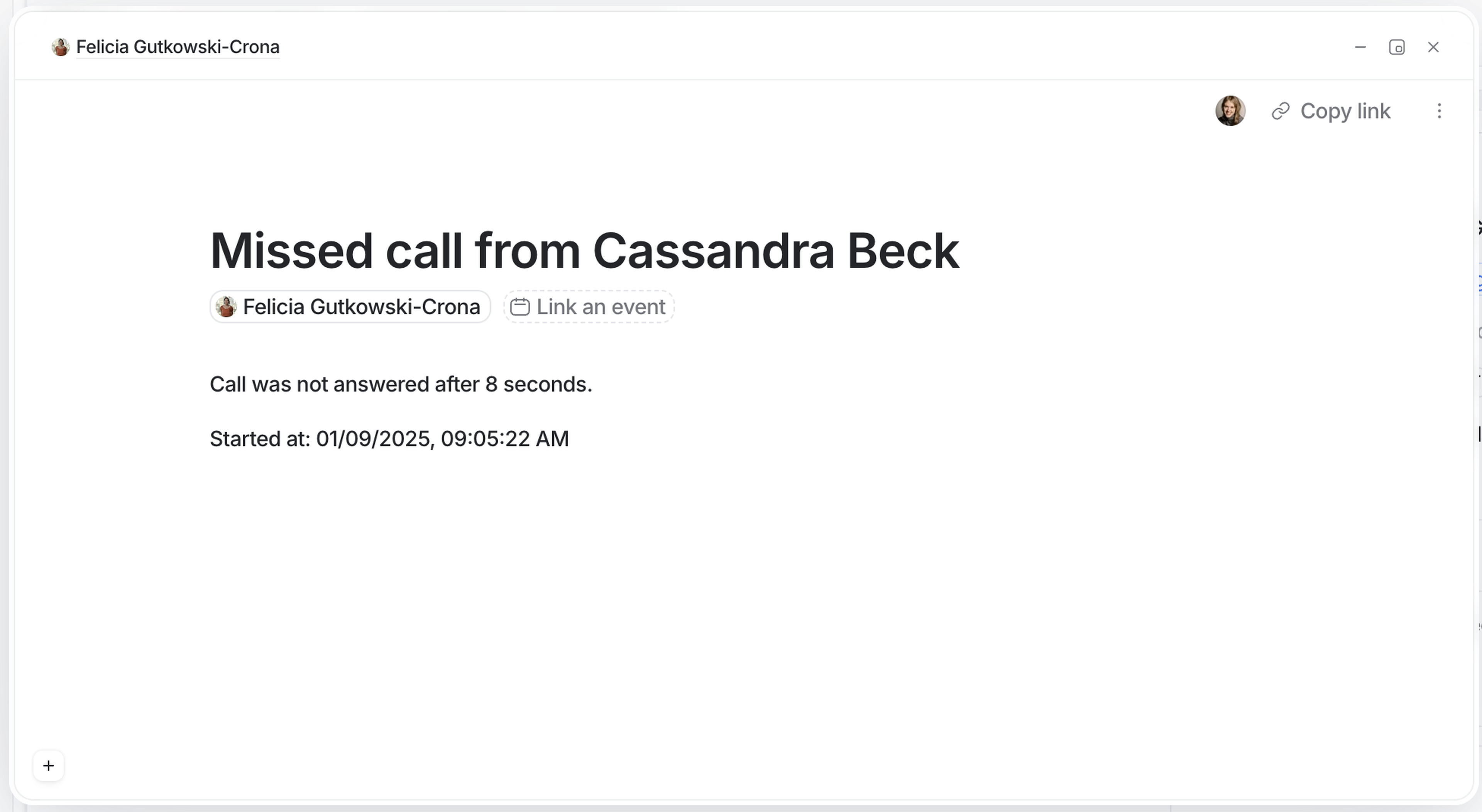
Task: Minimize the note window
Action: 1360,47
